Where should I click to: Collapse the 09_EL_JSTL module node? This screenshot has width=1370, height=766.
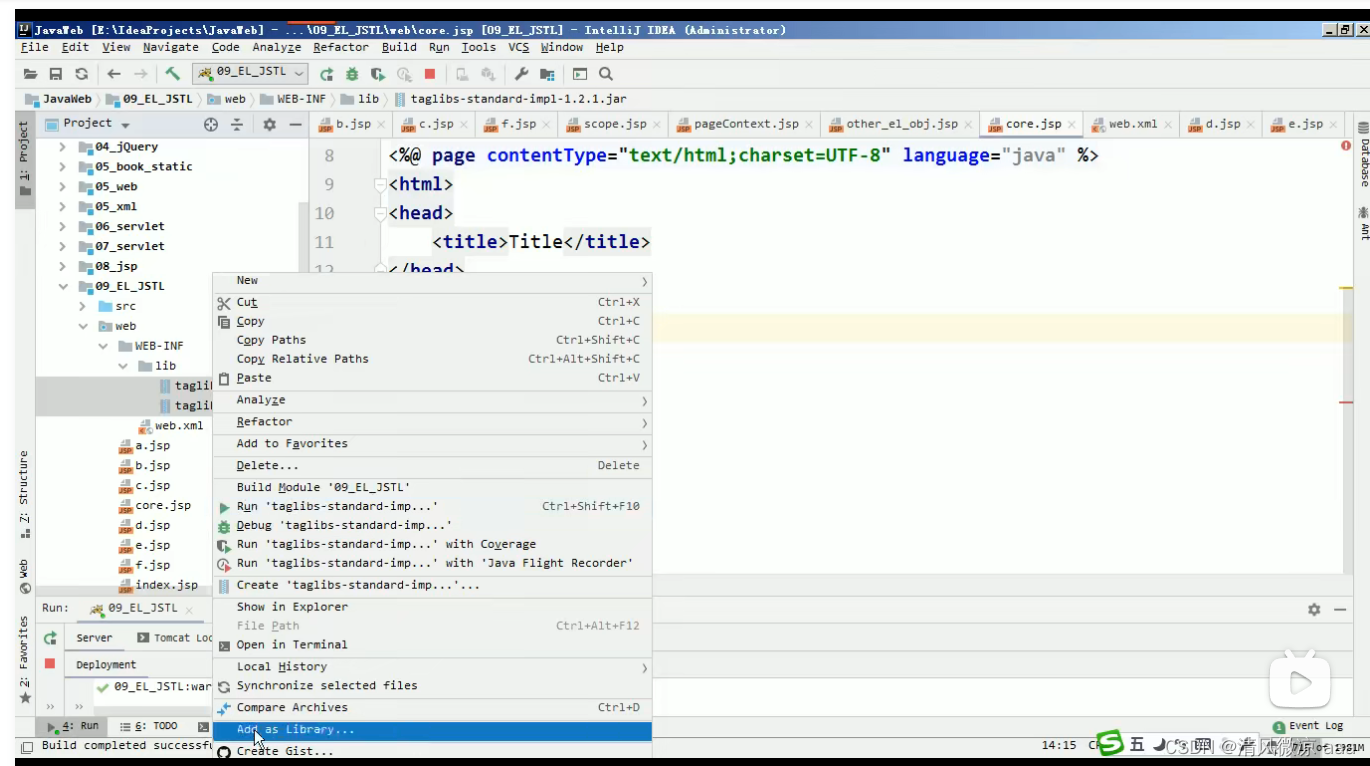(x=62, y=287)
